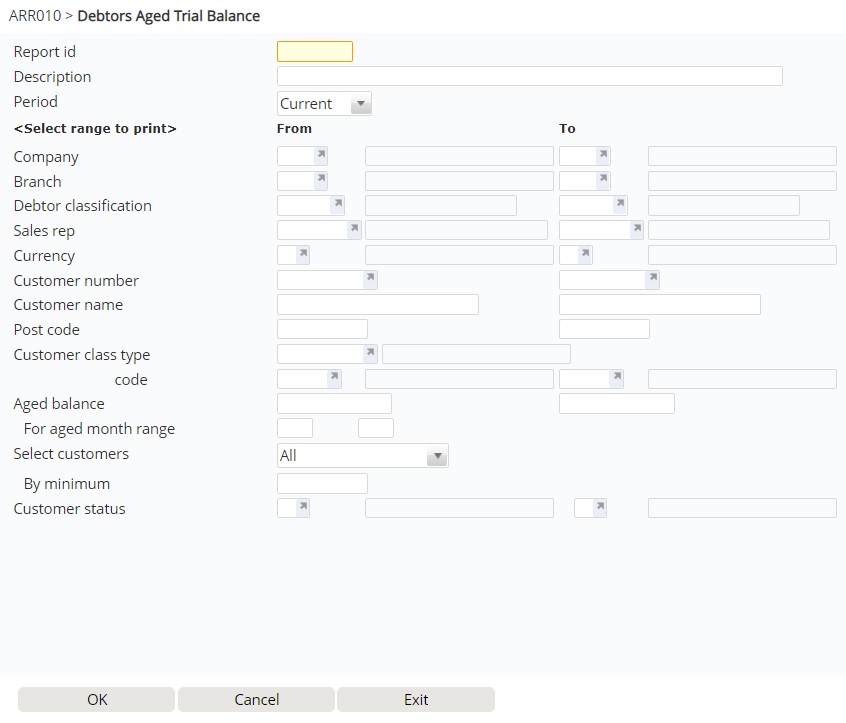The image size is (846, 723).
Task: Focus the Report id input field
Action: tap(314, 52)
